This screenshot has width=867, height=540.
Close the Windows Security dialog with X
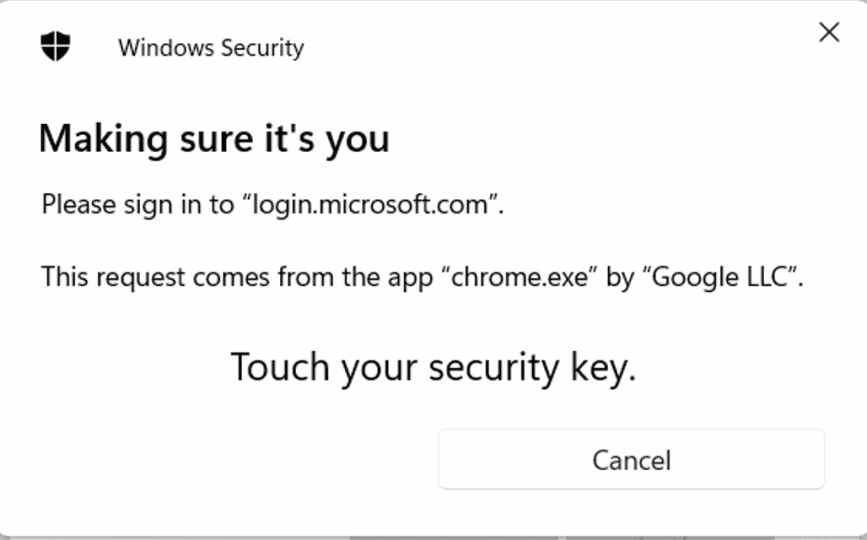click(x=828, y=33)
